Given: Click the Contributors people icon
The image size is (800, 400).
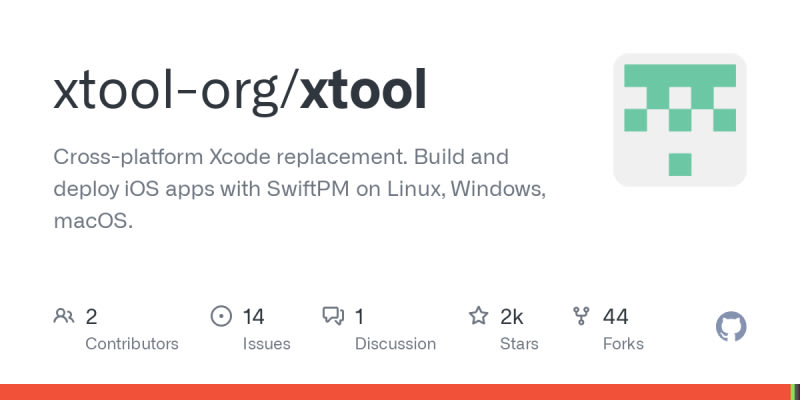Looking at the screenshot, I should (64, 317).
